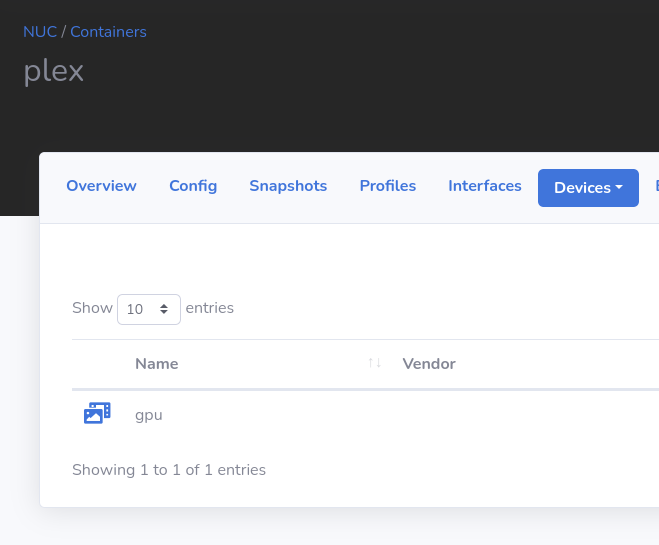Click the cut-off tab after Devices

tap(655, 186)
